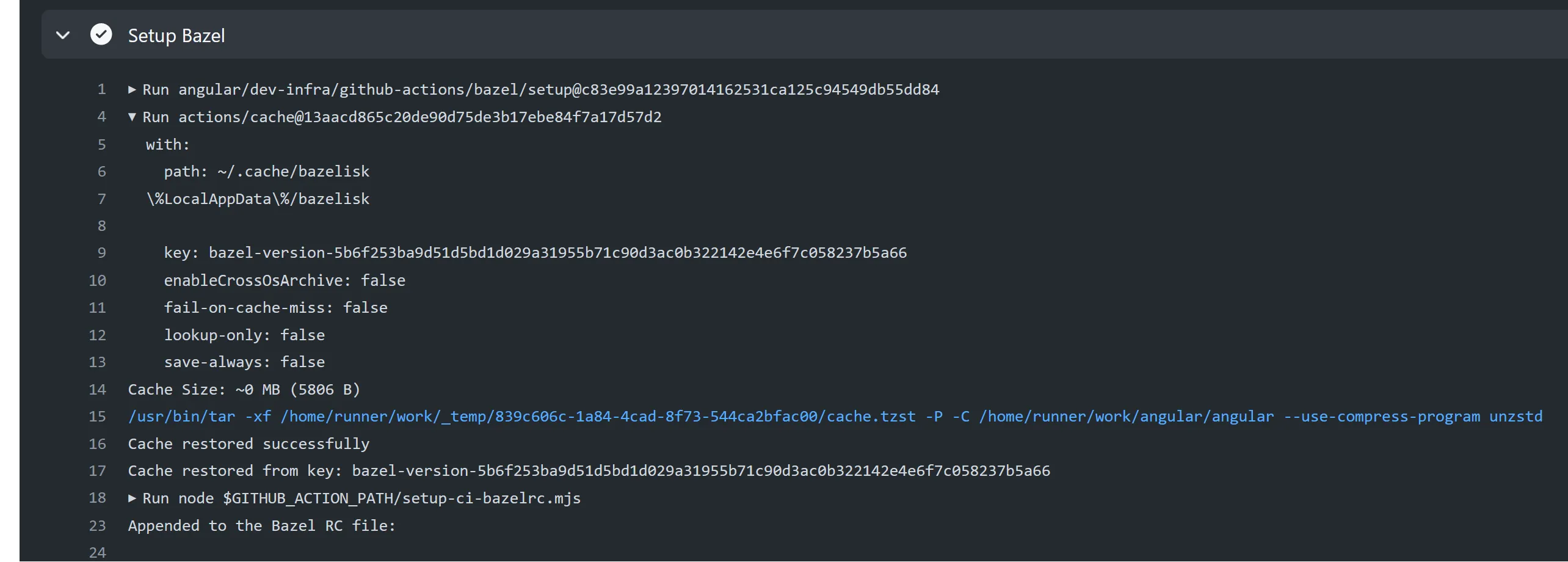
Task: Click the 'Cache restored successfully' log line
Action: pos(249,444)
